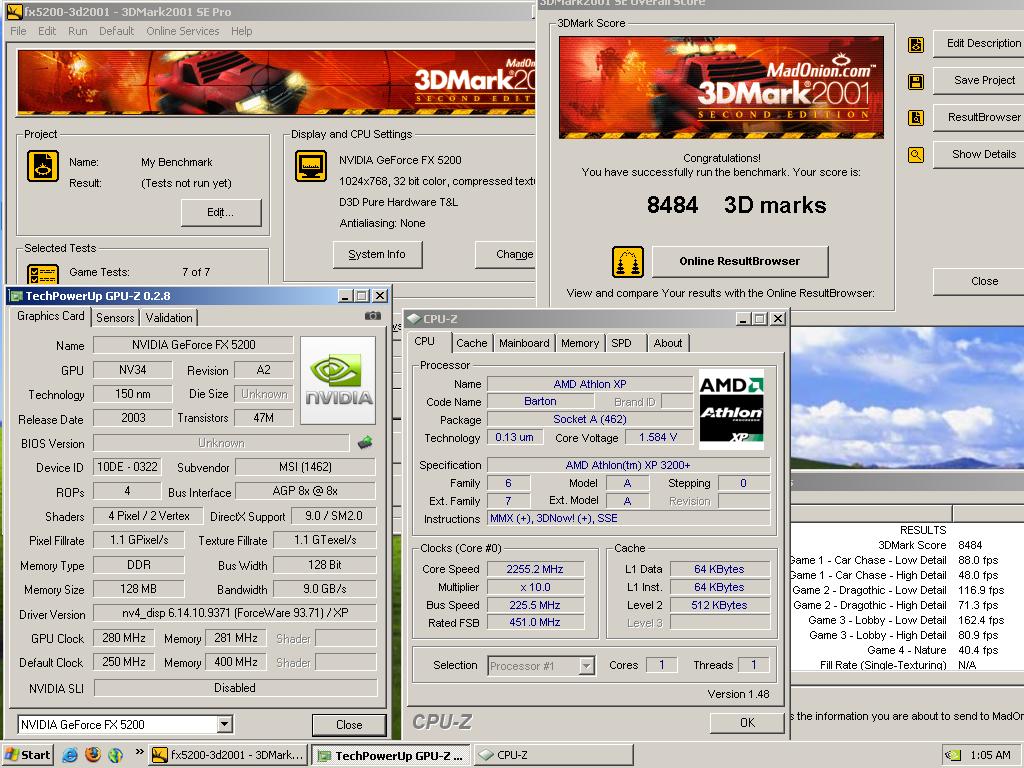Open Firefox from quick launch
This screenshot has width=1024, height=768.
click(93, 755)
